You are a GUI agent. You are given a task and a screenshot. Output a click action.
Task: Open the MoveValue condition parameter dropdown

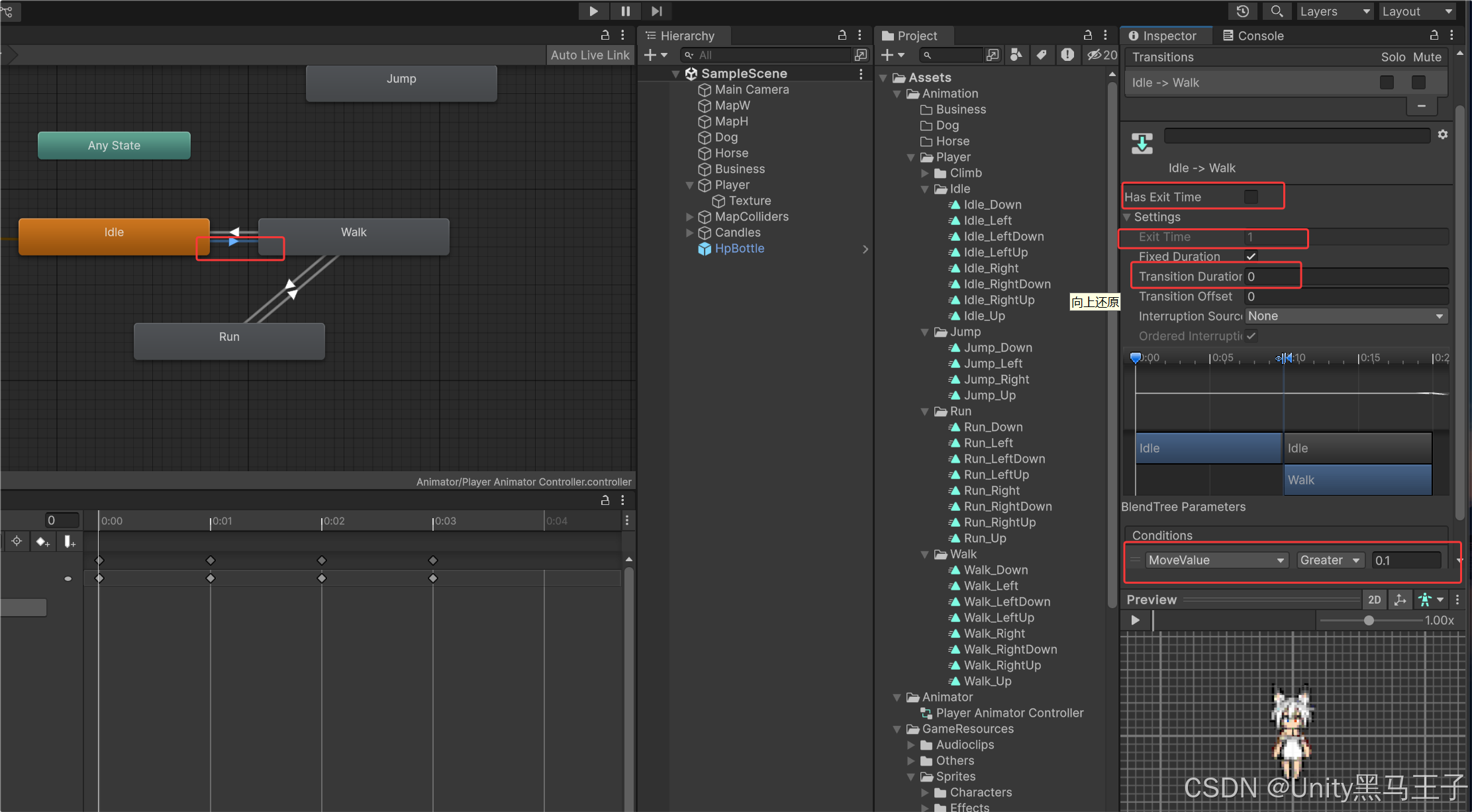[x=1216, y=560]
